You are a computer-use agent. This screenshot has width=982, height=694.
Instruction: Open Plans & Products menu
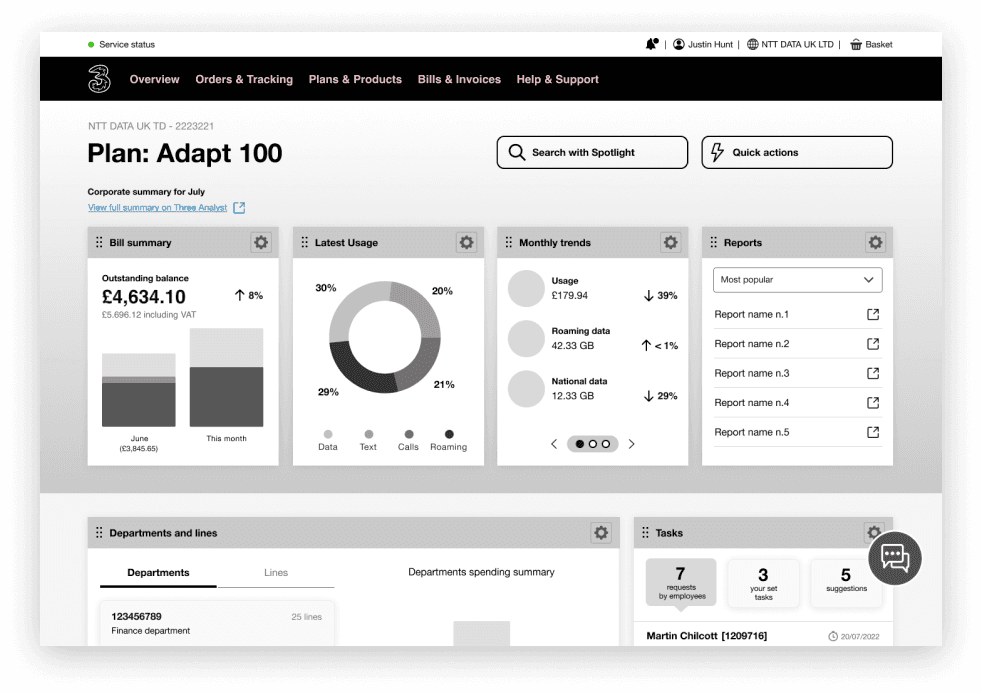[355, 80]
